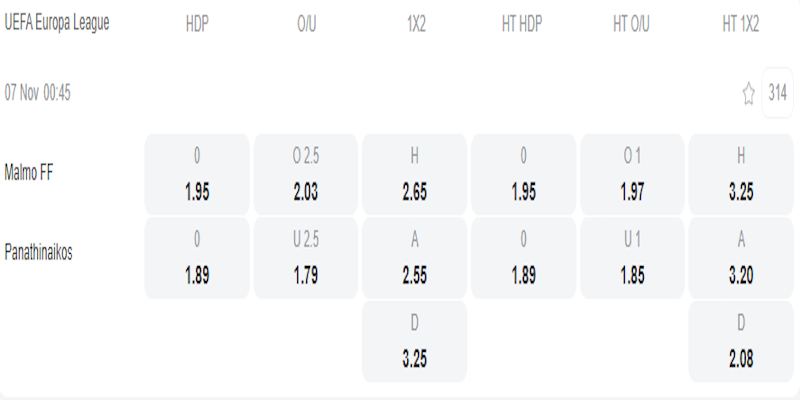
Task: Pick half-time Under 1 at 1.85
Action: coord(632,257)
